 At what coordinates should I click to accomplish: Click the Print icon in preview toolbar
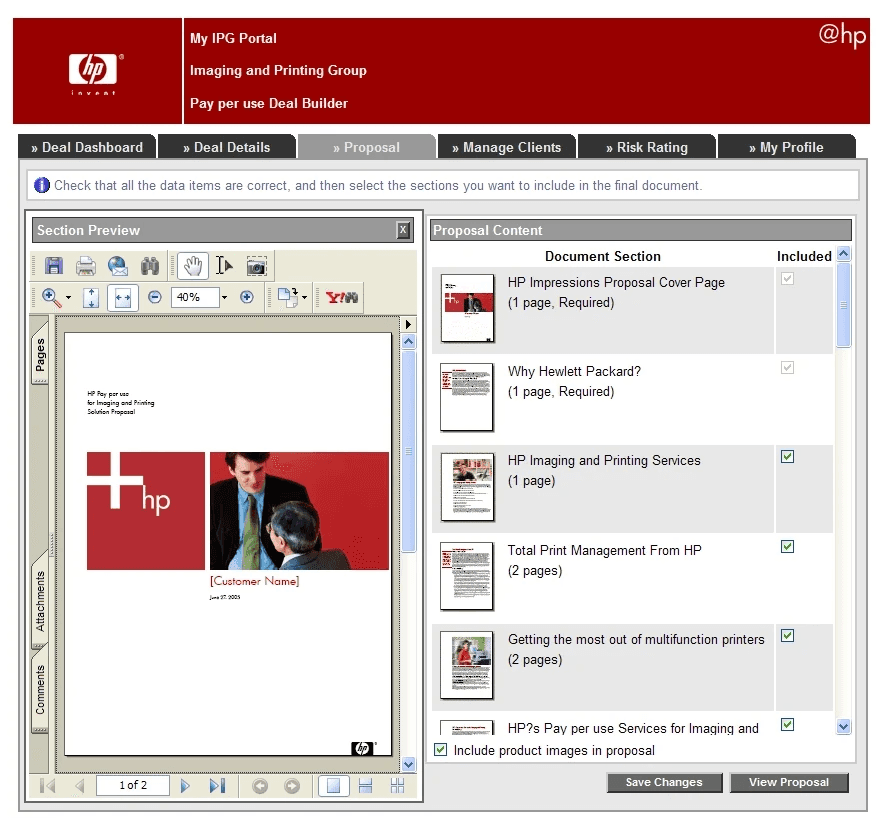pos(86,265)
